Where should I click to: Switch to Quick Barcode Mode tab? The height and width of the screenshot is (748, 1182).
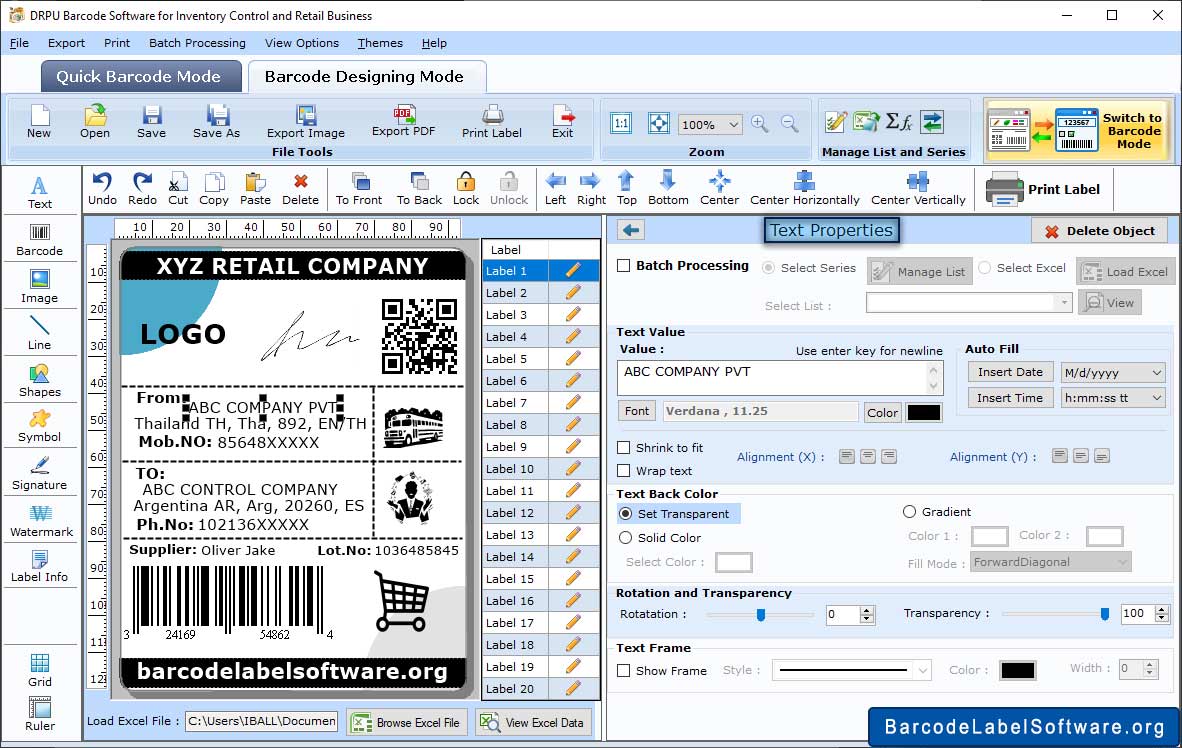click(139, 76)
